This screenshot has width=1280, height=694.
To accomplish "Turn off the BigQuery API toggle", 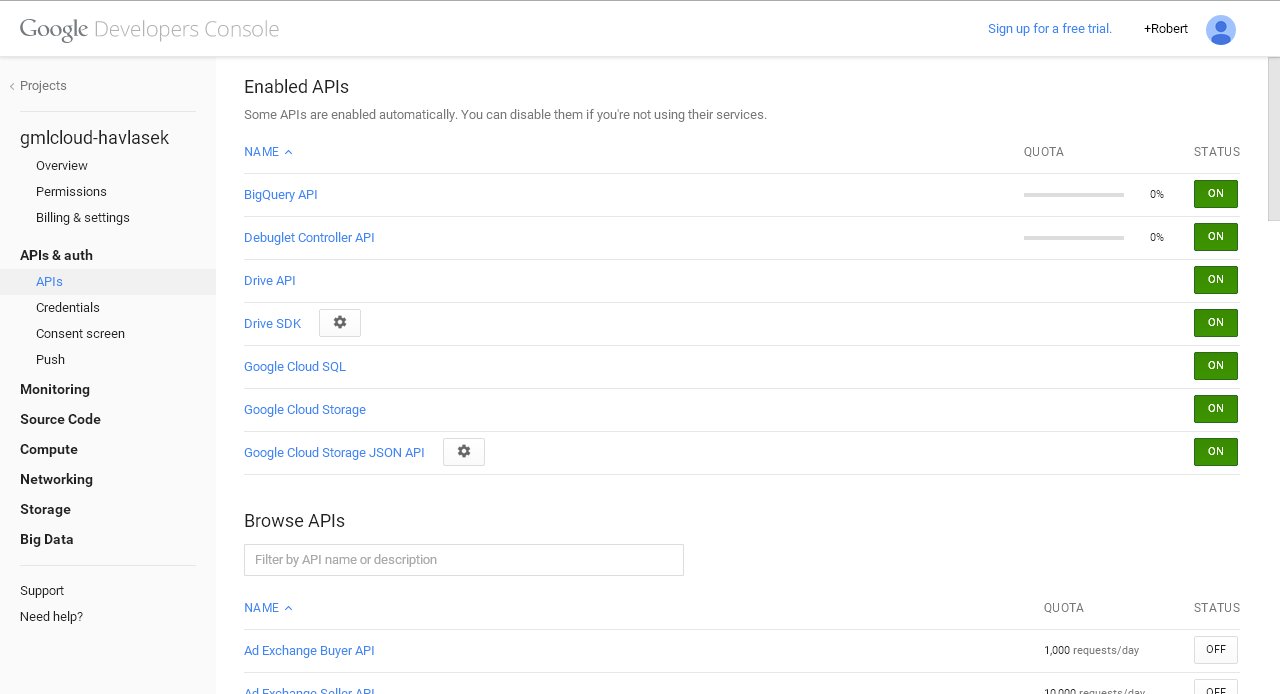I will pos(1215,194).
